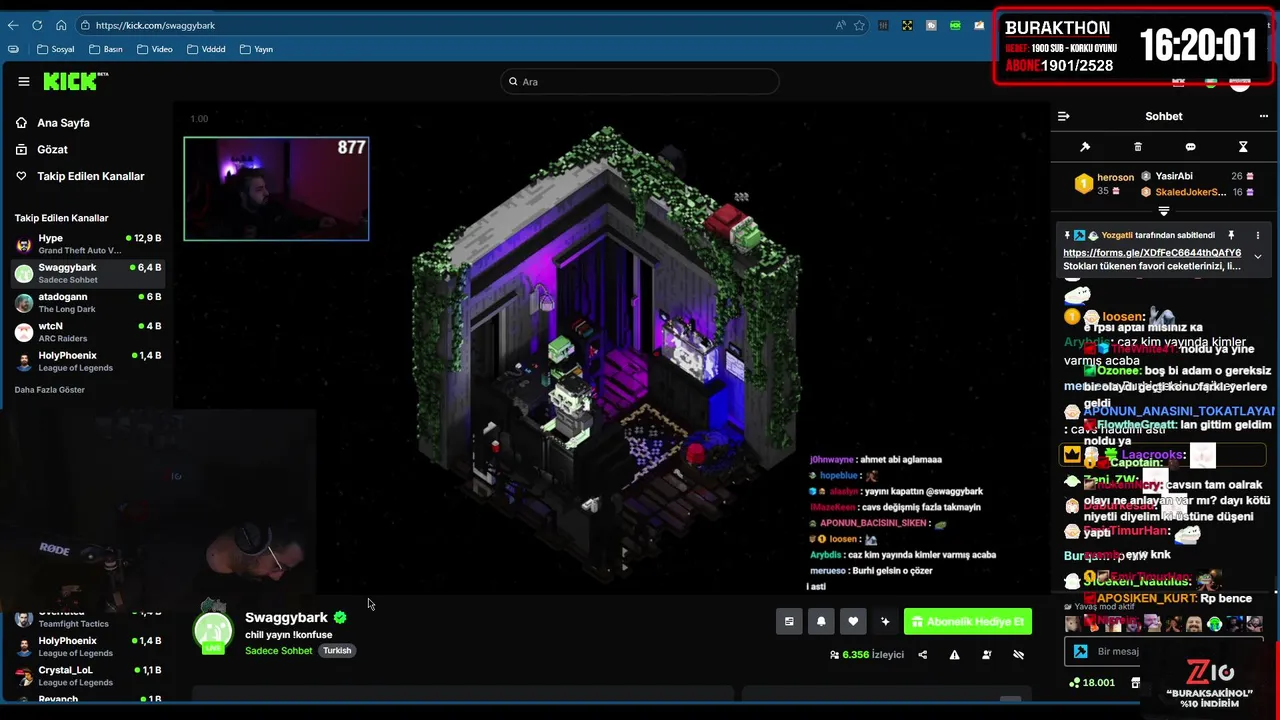Expand pinned message chevron
Screen dimensions: 1280x720
1258,257
